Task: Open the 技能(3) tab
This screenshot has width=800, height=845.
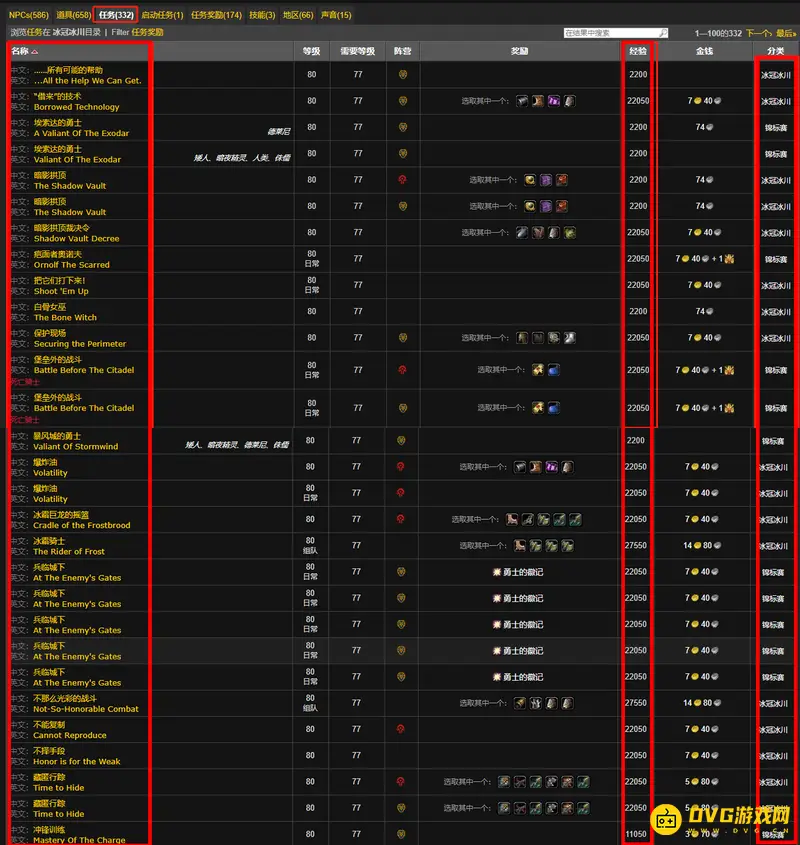Action: coord(262,15)
